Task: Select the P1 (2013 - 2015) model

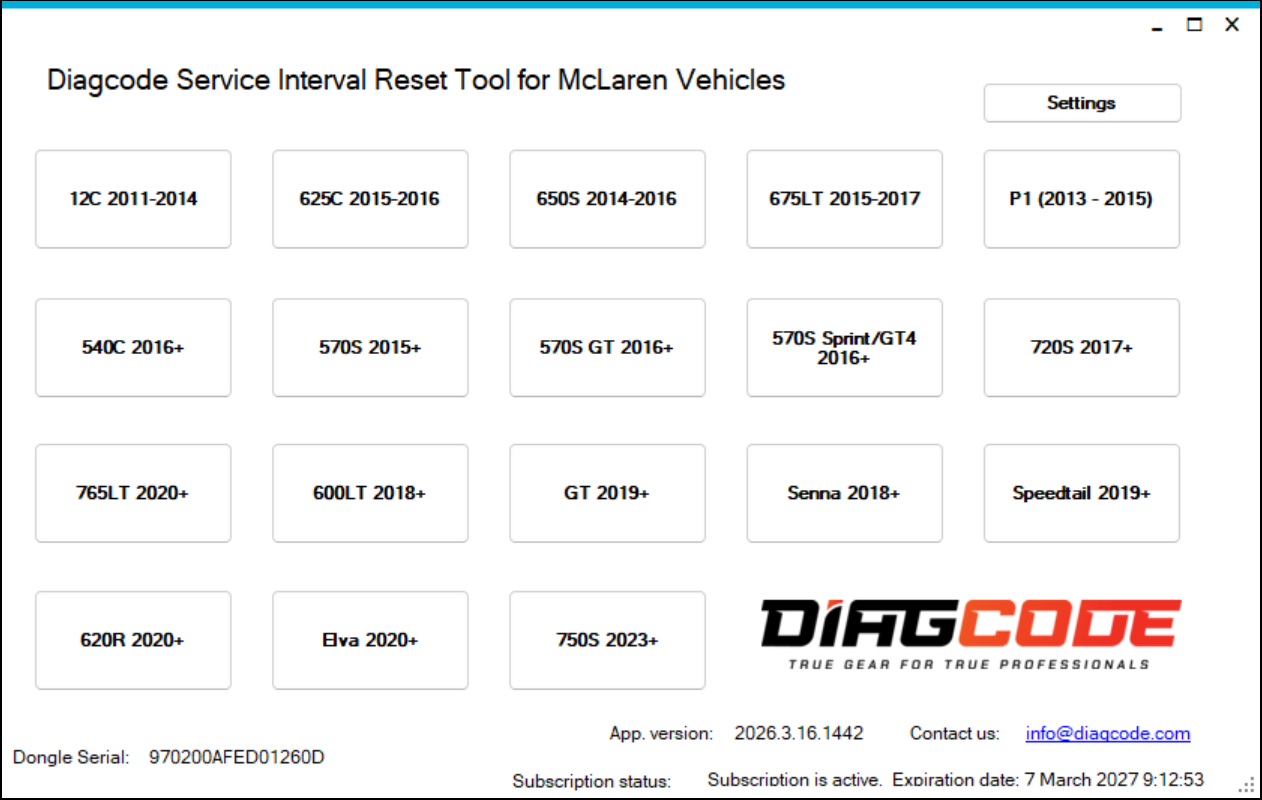Action: 1081,199
